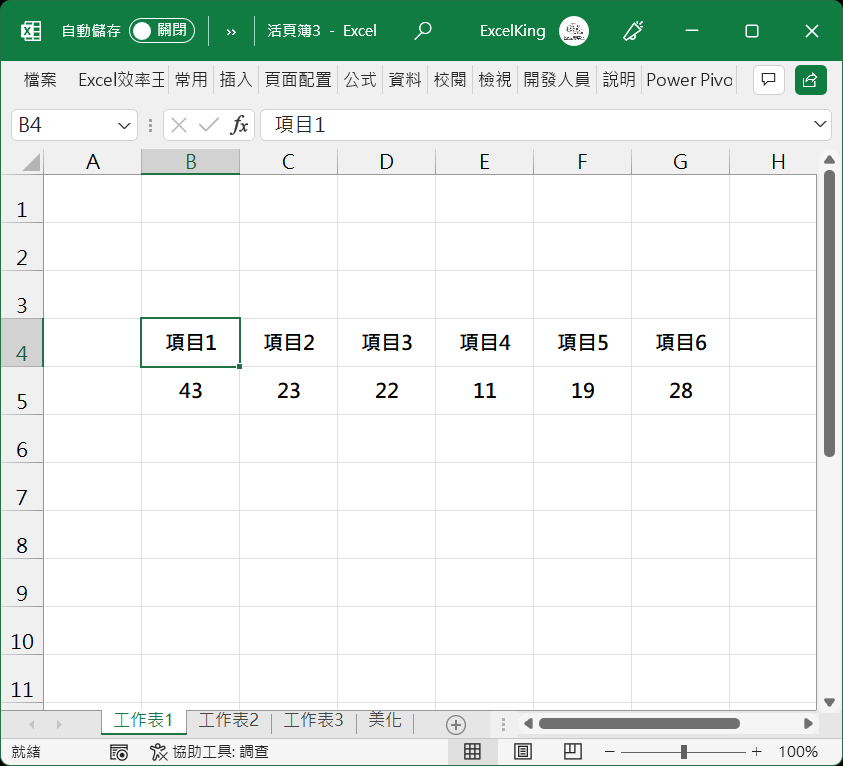Click the zoom slider handle
Screen dimensions: 843x766
683,752
